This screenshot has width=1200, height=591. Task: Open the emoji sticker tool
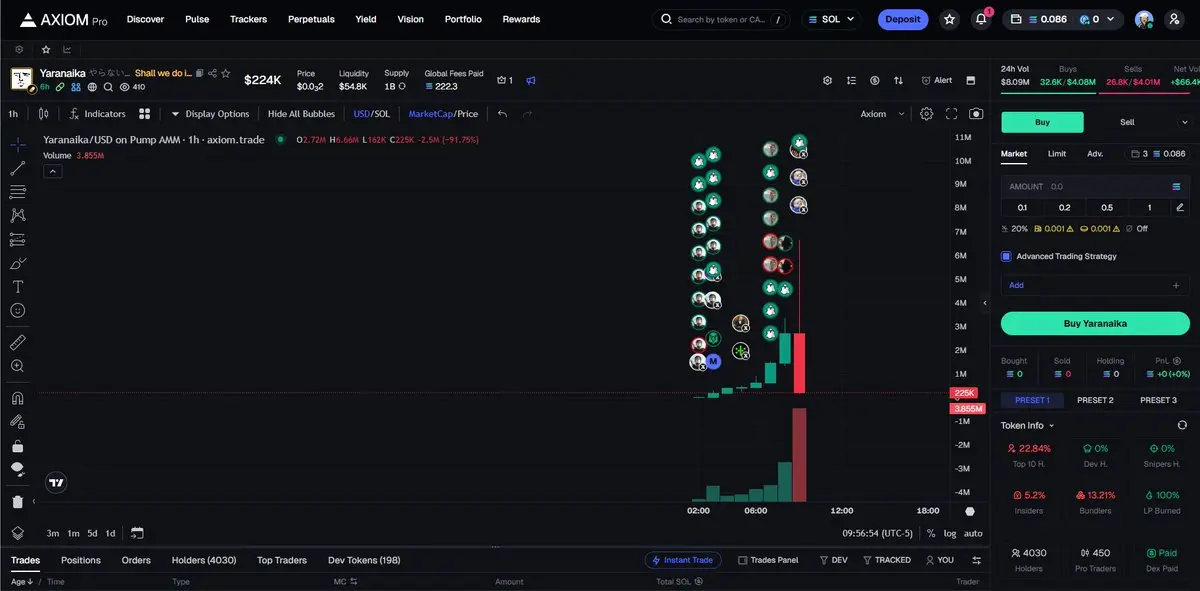[18, 311]
